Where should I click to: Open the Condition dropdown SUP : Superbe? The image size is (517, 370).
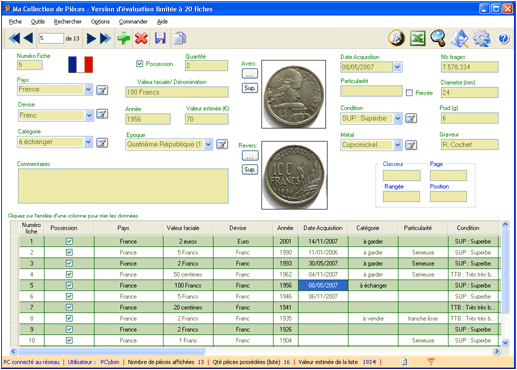[x=398, y=118]
